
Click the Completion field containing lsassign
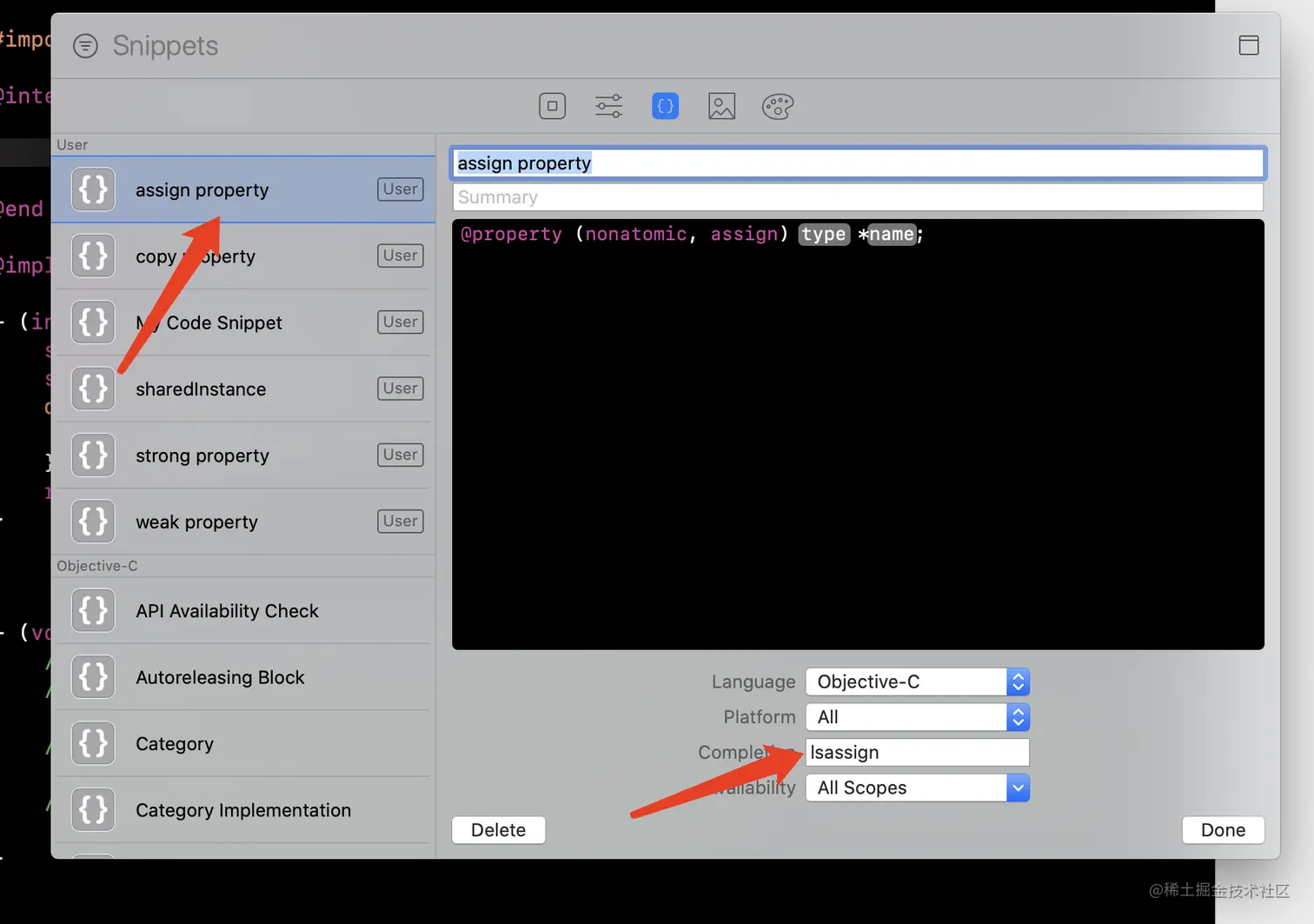coord(918,753)
